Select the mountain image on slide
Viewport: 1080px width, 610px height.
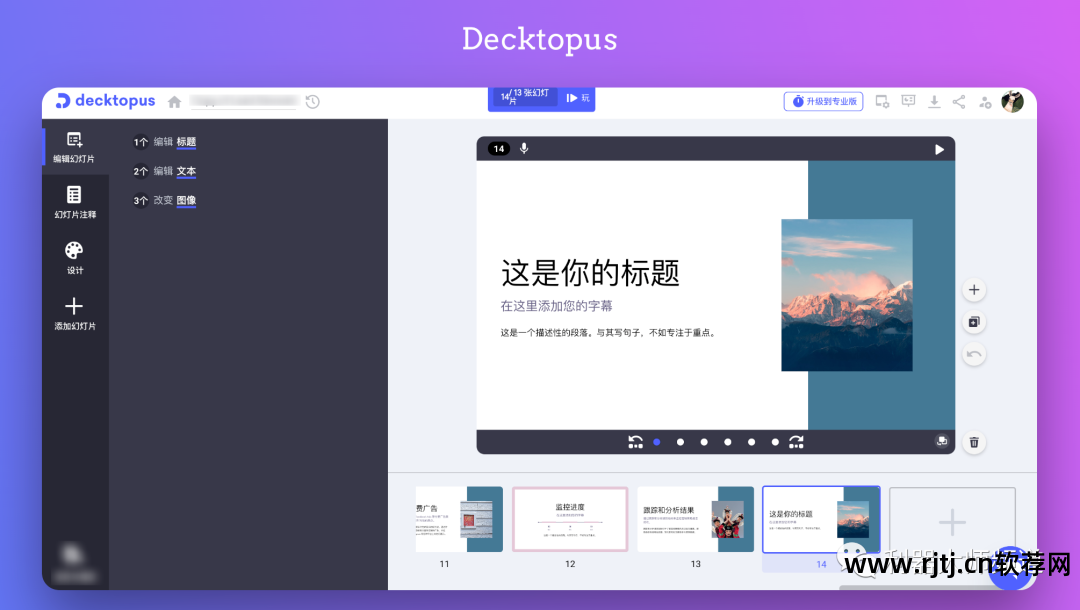(847, 295)
